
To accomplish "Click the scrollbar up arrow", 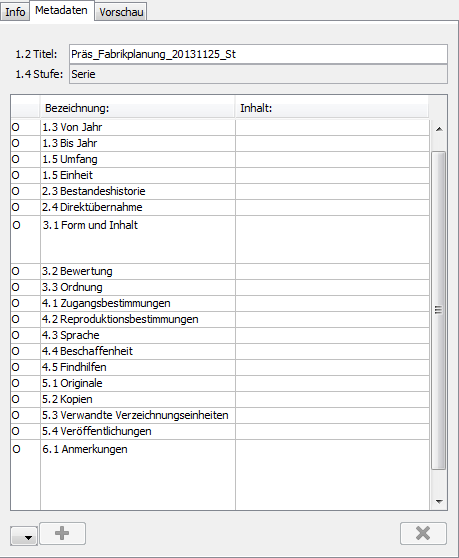I will [x=439, y=129].
